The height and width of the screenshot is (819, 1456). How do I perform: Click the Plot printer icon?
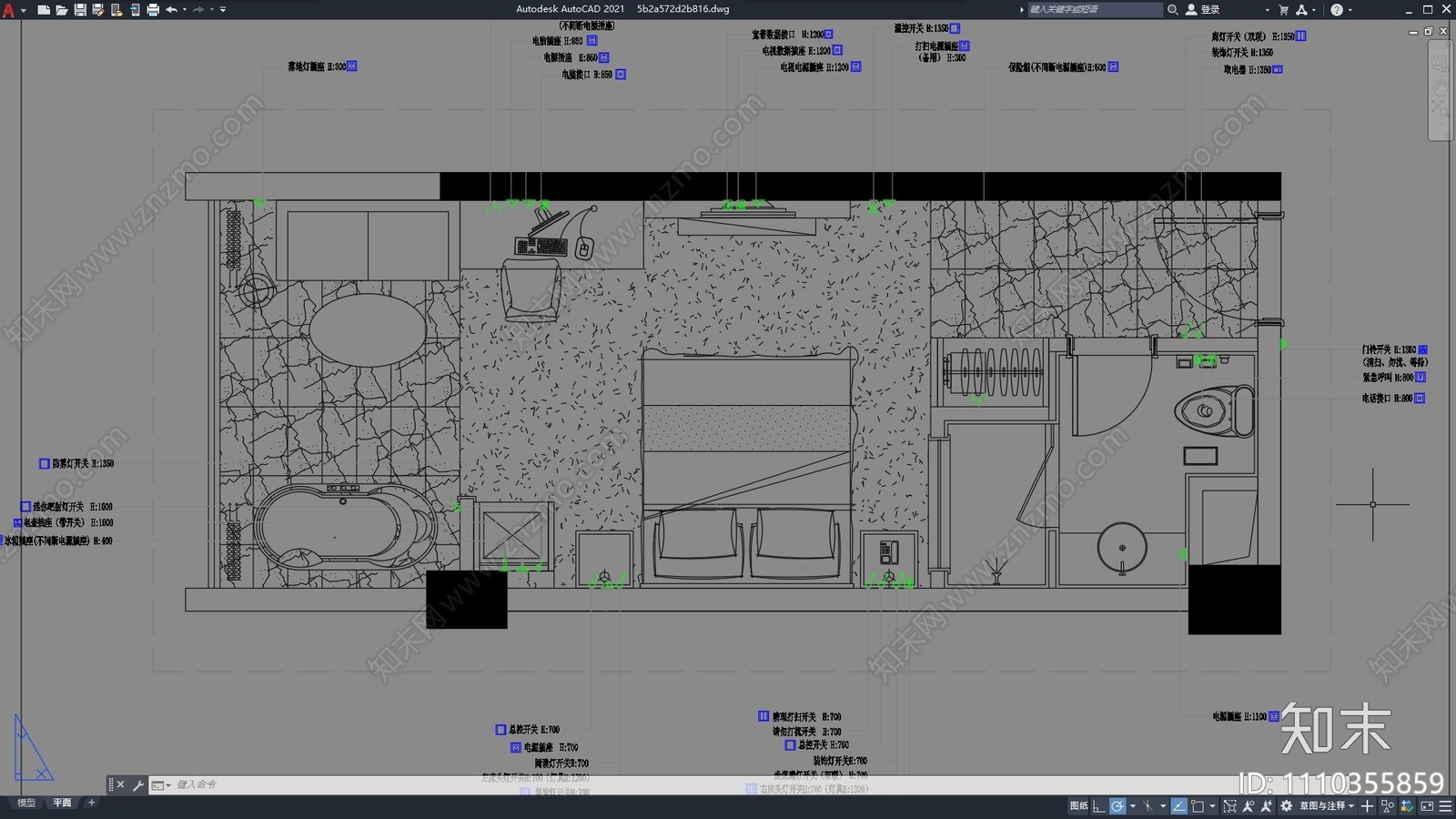(152, 10)
